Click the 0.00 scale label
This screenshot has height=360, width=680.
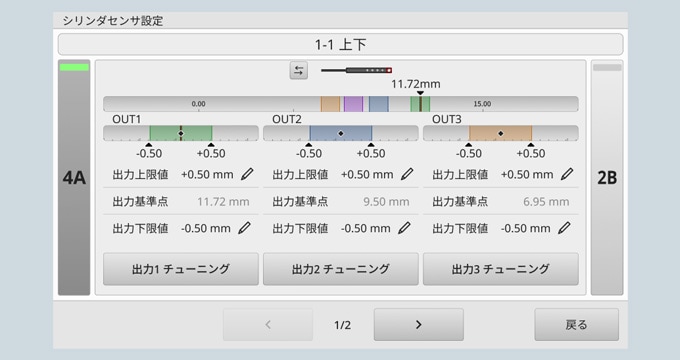pos(199,104)
